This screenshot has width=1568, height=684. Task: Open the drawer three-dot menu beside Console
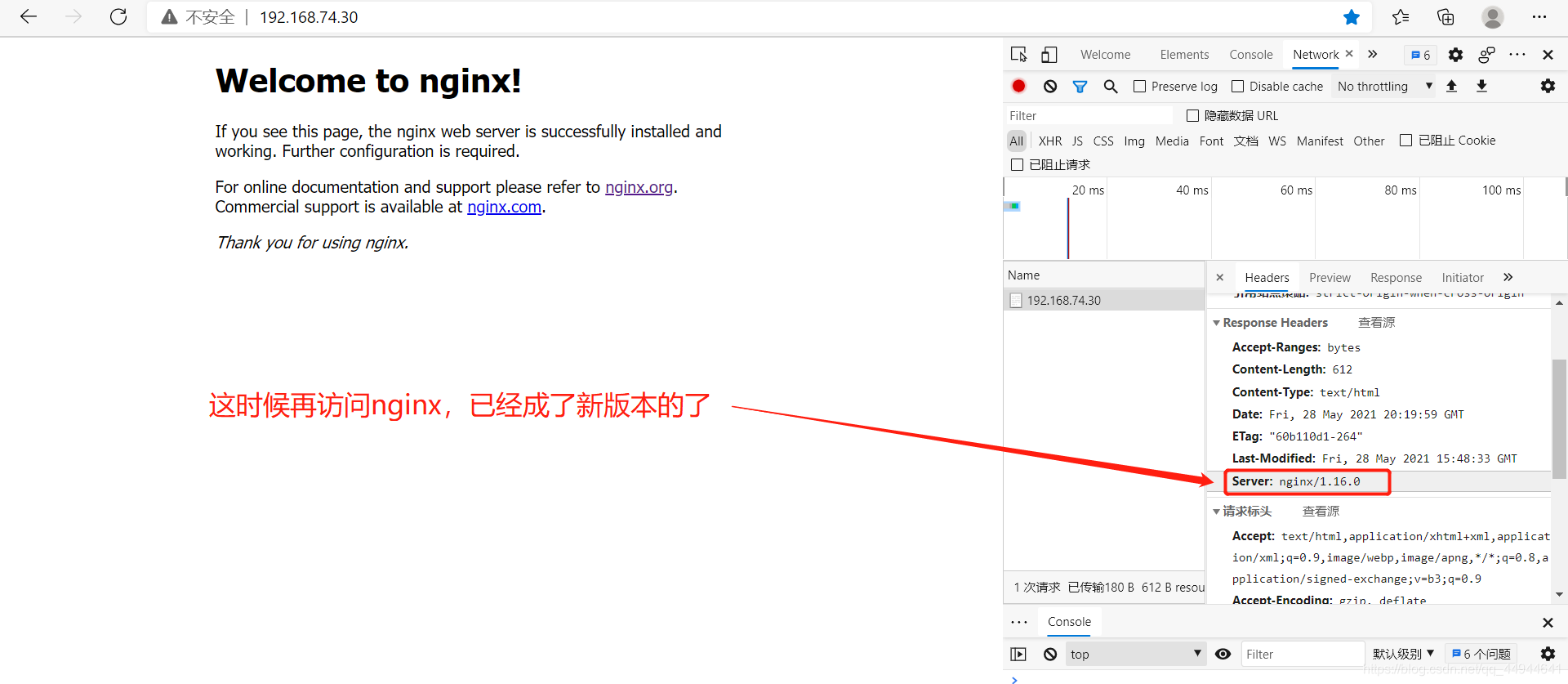[1019, 622]
